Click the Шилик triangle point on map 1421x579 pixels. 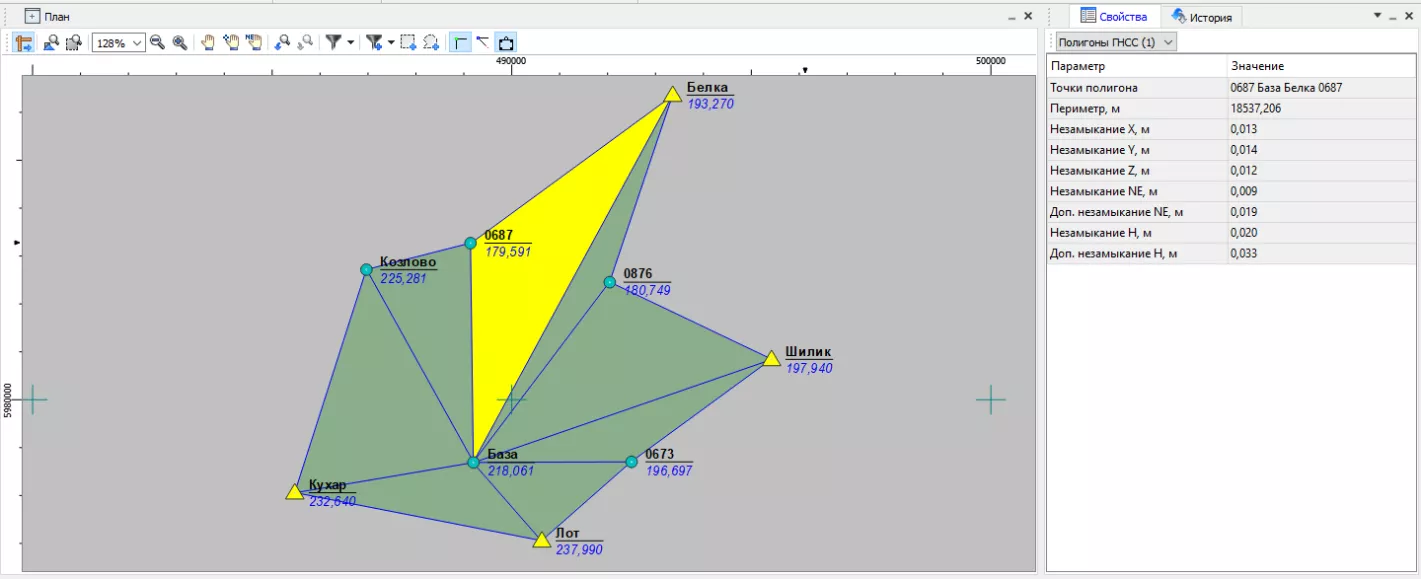771,359
